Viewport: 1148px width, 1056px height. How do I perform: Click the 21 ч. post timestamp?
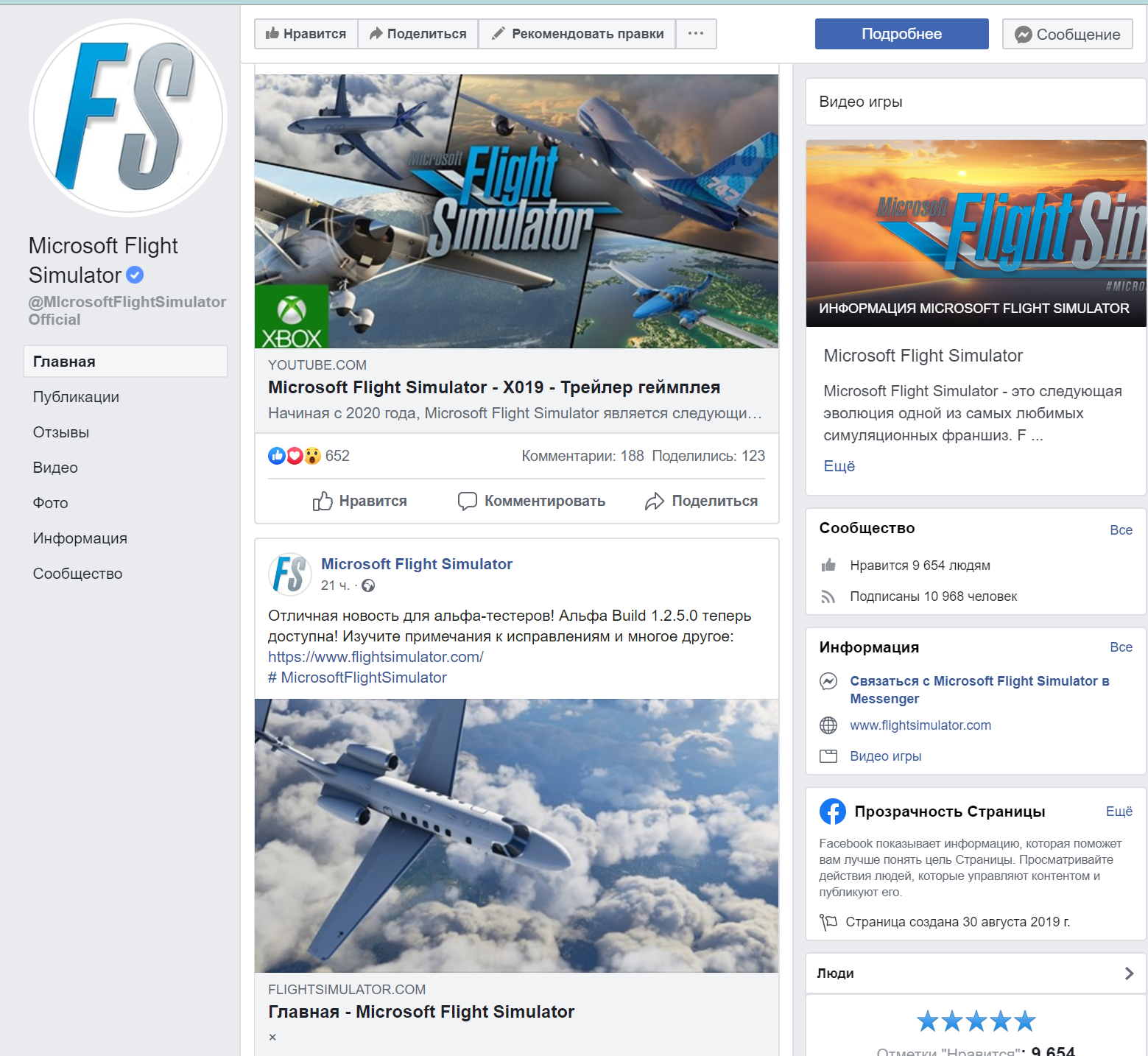[335, 585]
